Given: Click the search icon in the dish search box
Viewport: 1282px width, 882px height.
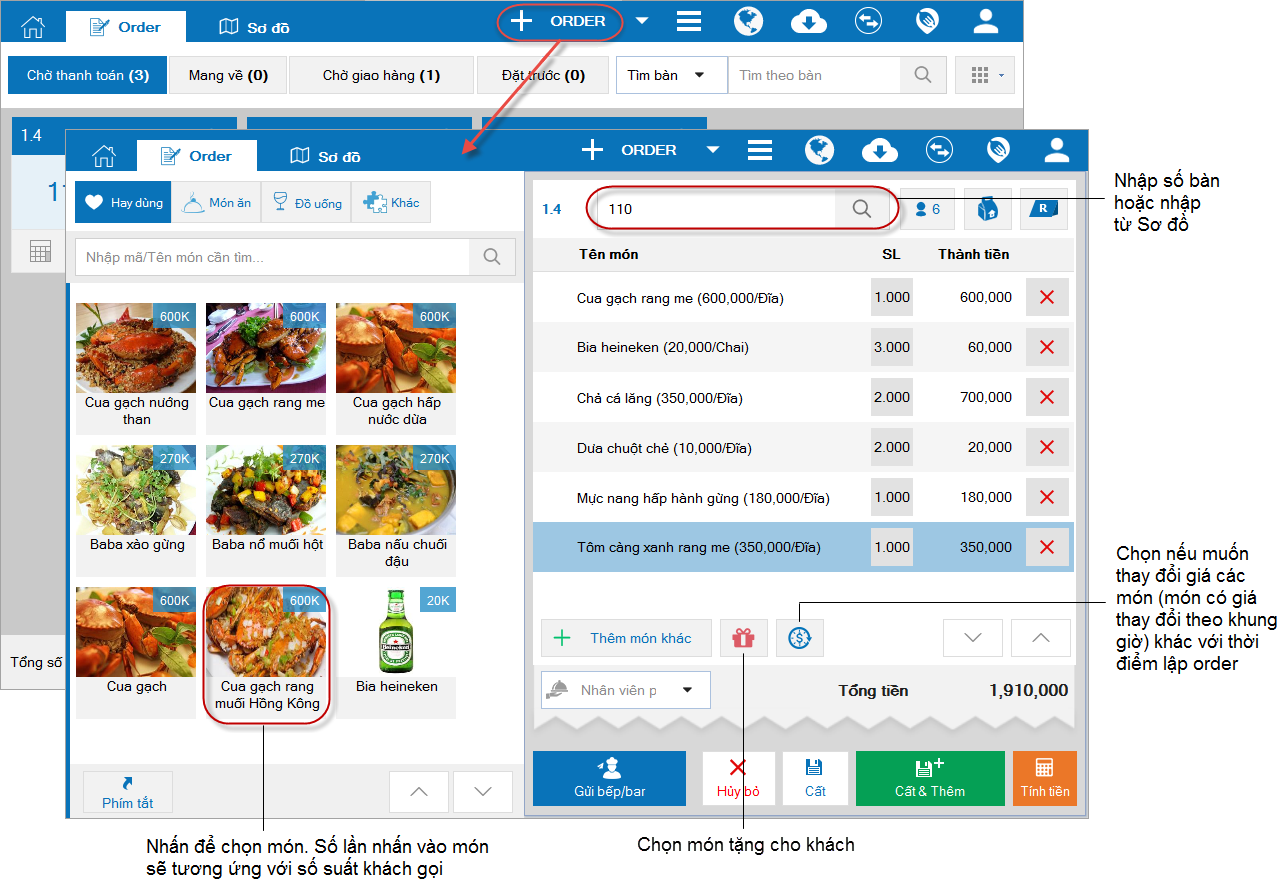Looking at the screenshot, I should [x=492, y=257].
